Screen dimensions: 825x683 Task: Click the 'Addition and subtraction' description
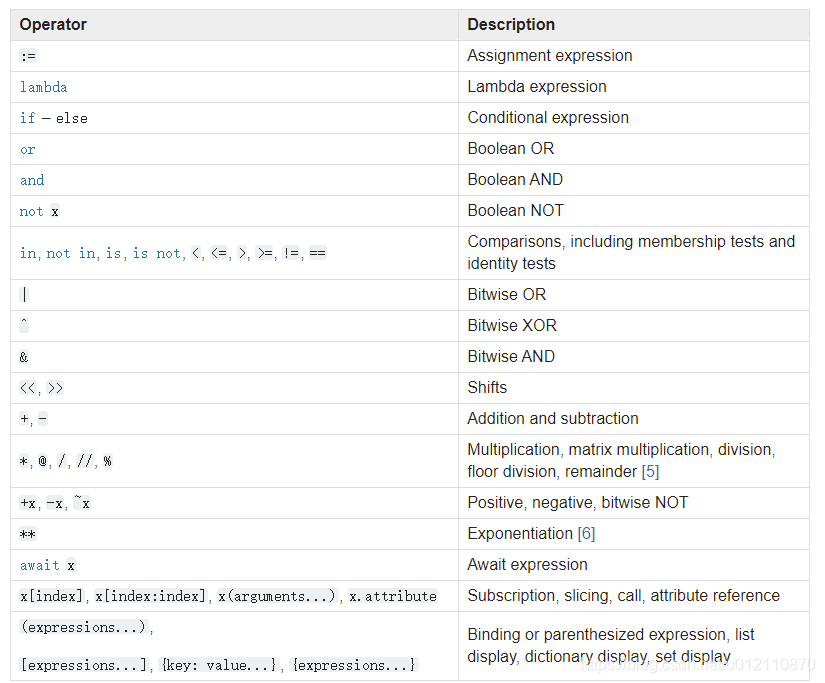pyautogui.click(x=553, y=418)
